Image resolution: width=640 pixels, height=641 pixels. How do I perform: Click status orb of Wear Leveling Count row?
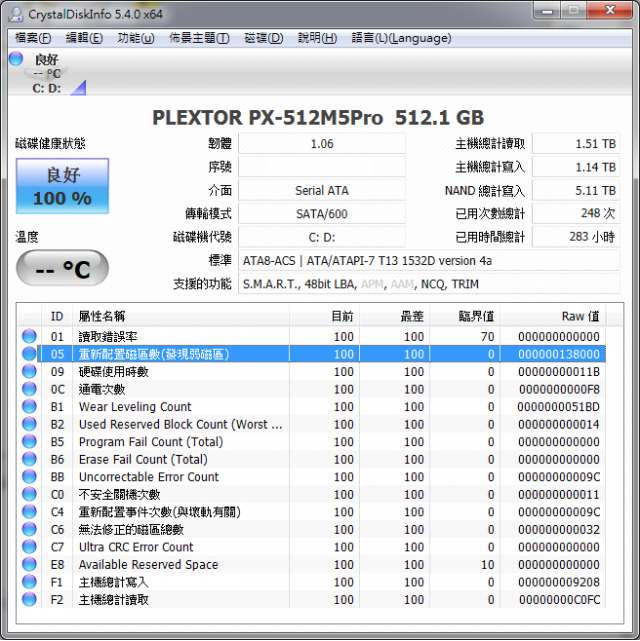(29, 406)
